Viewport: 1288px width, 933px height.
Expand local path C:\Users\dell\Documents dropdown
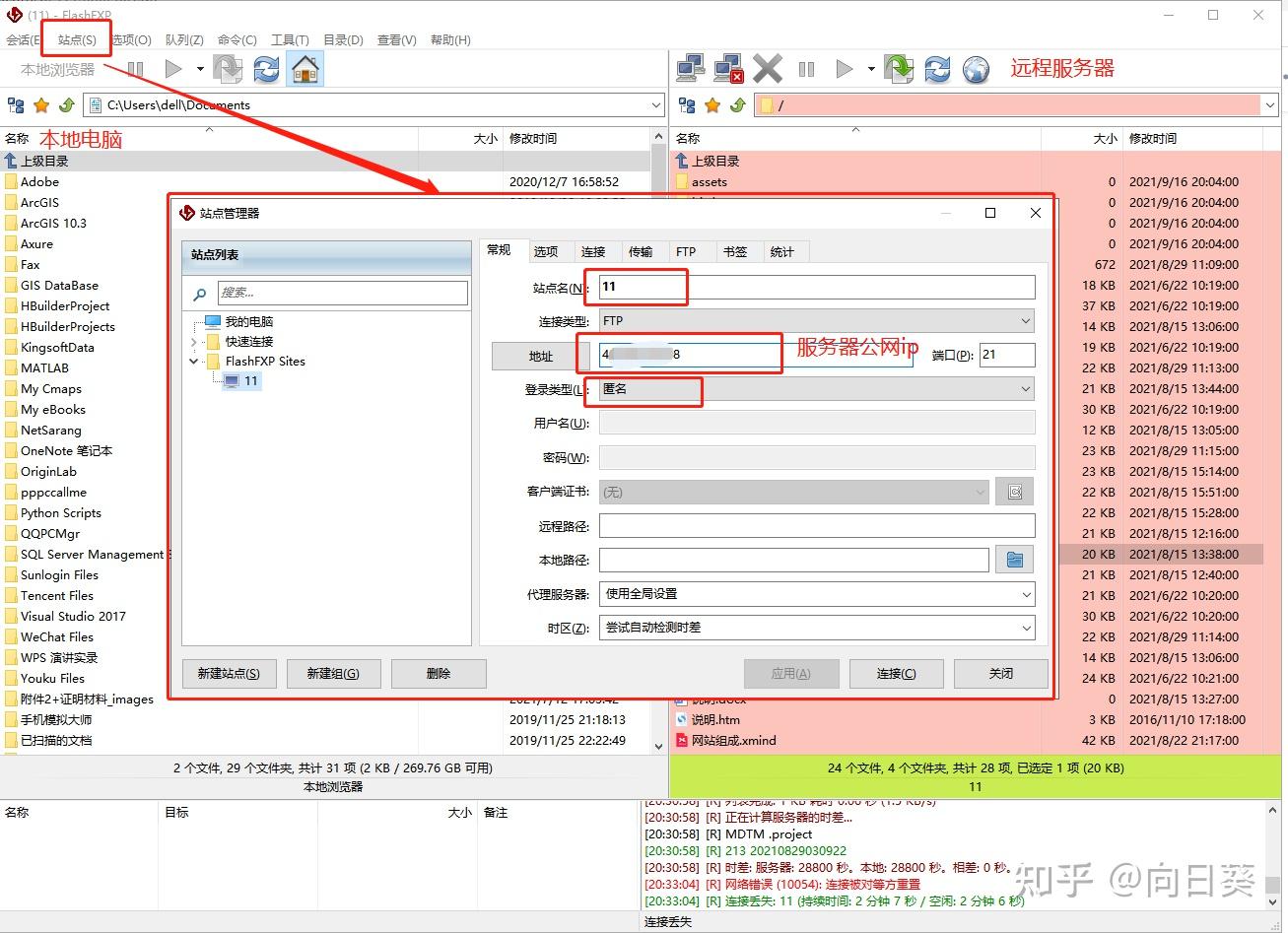pyautogui.click(x=656, y=104)
